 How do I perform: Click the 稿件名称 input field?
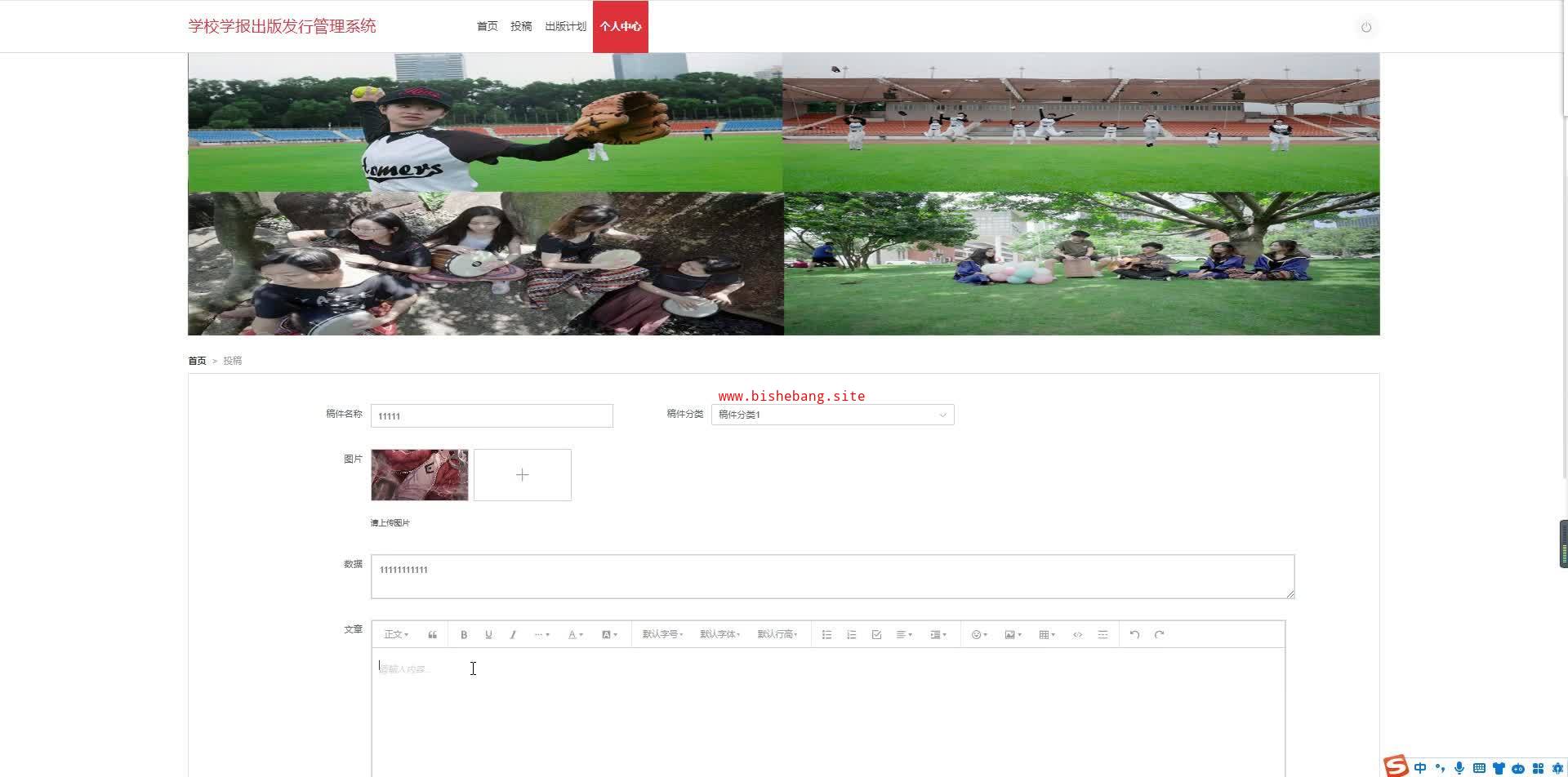492,415
